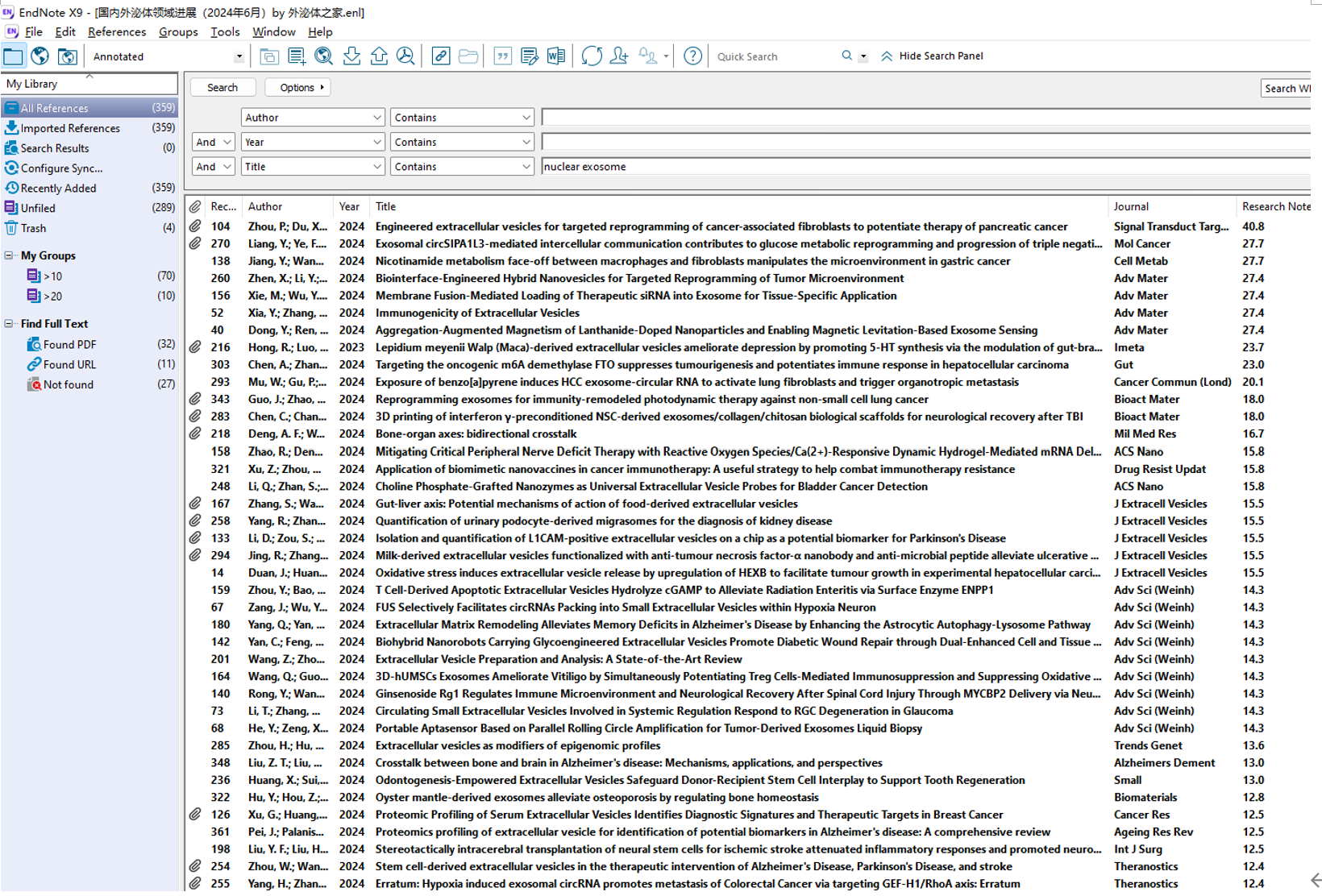This screenshot has height=896, width=1322.
Task: Start Find Full Text from toolbar icon
Action: 406,56
